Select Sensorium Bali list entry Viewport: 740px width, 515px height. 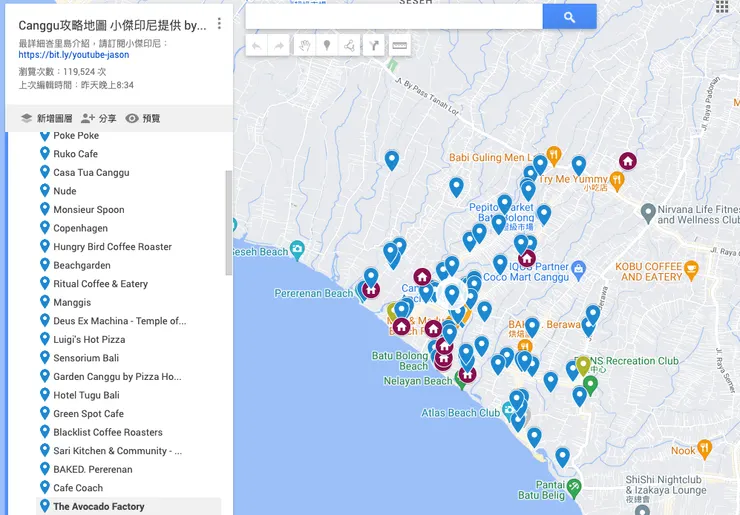point(86,358)
